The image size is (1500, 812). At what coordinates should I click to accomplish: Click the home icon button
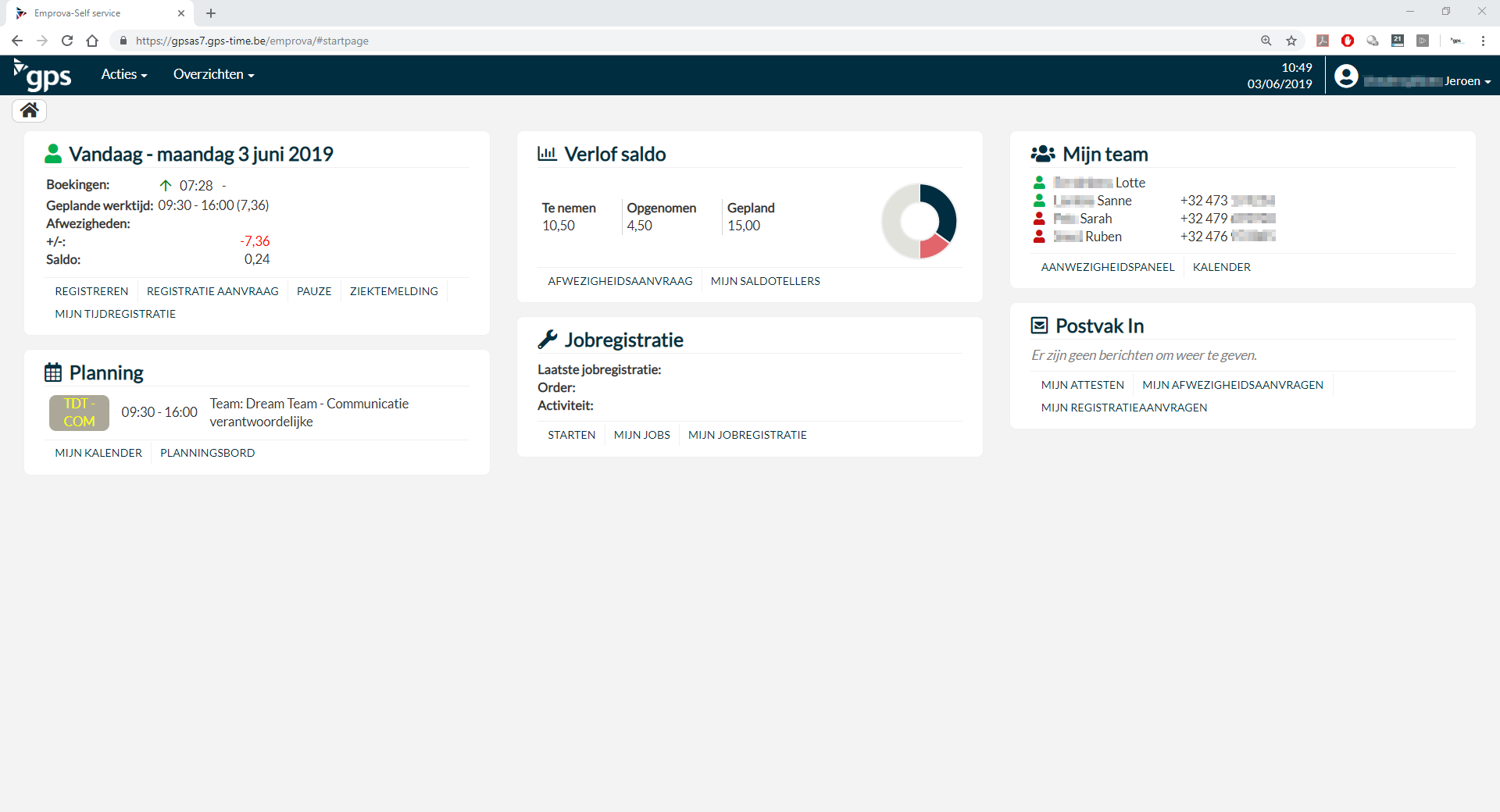(29, 111)
